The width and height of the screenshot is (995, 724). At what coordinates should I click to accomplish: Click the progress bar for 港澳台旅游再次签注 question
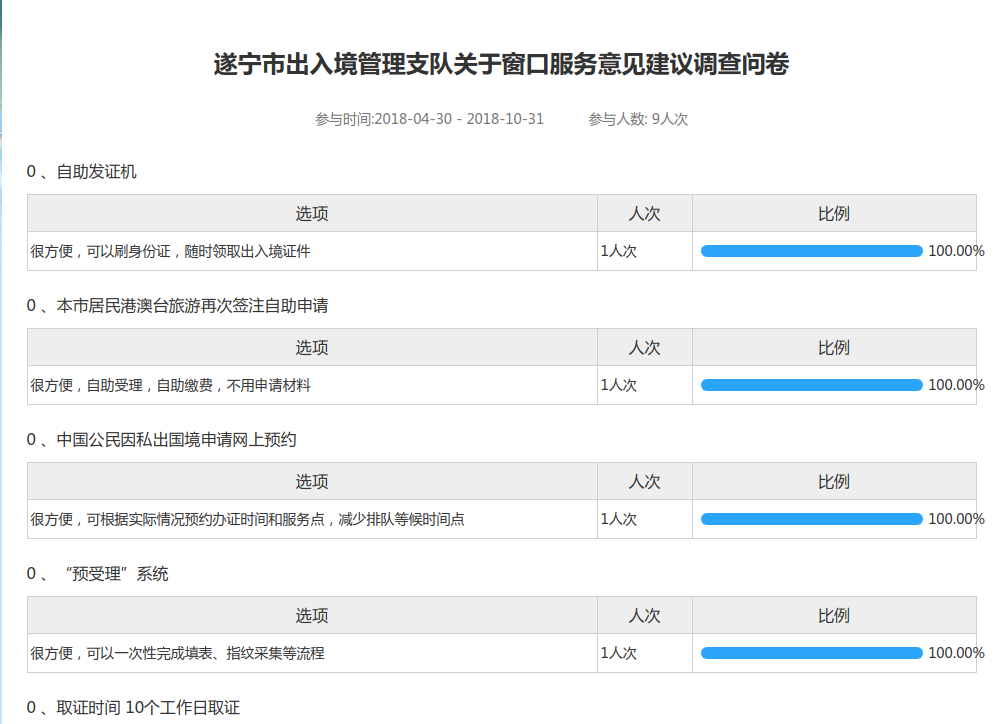click(x=811, y=385)
